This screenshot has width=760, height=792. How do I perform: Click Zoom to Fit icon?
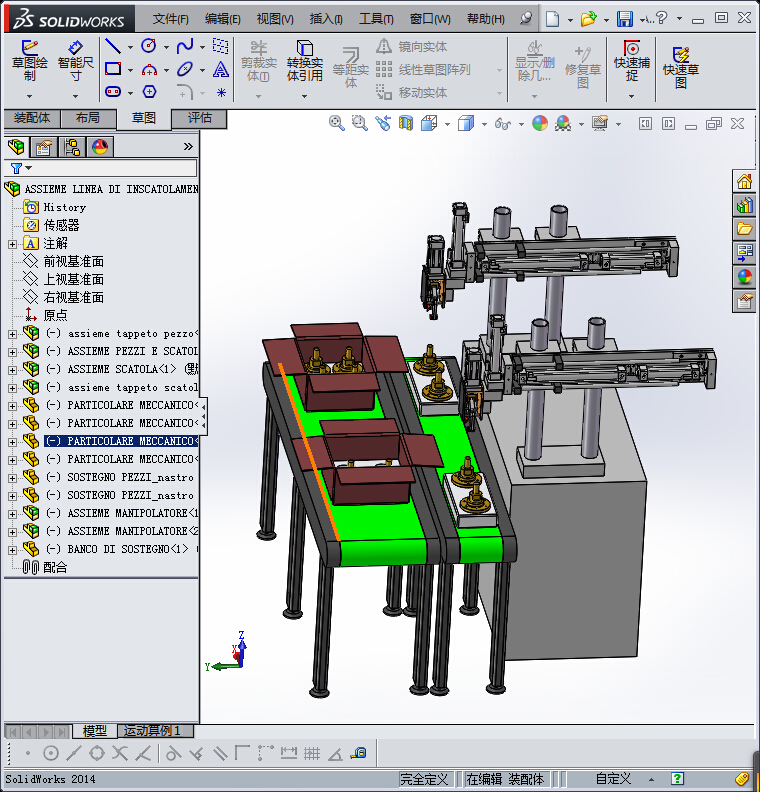(x=336, y=123)
